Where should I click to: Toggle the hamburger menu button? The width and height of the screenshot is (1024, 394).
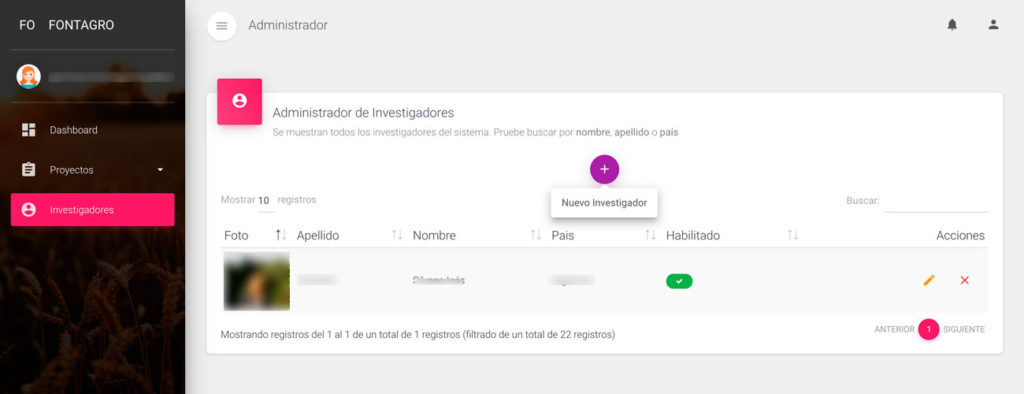point(221,26)
